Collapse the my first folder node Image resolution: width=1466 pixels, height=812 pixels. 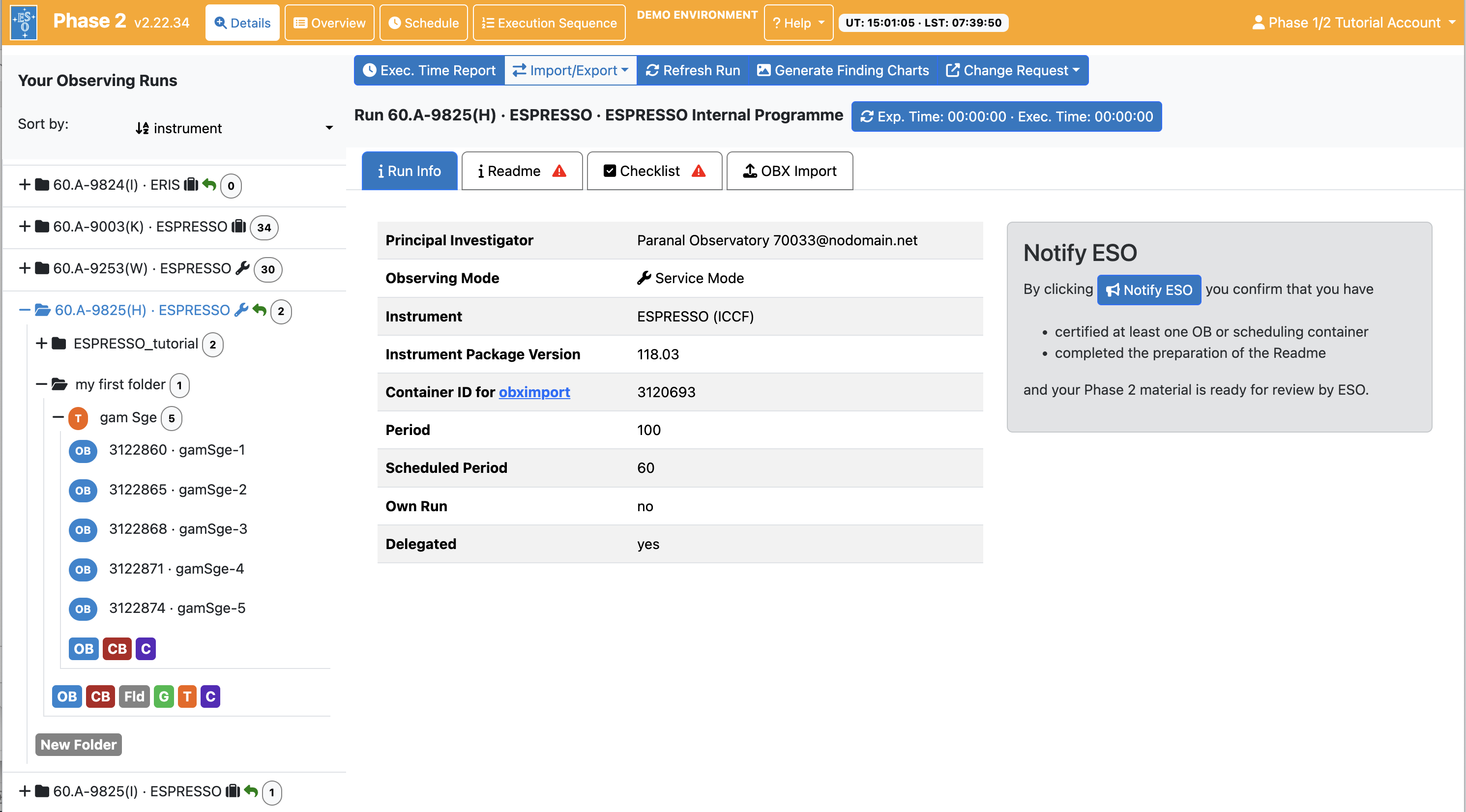[x=41, y=385]
